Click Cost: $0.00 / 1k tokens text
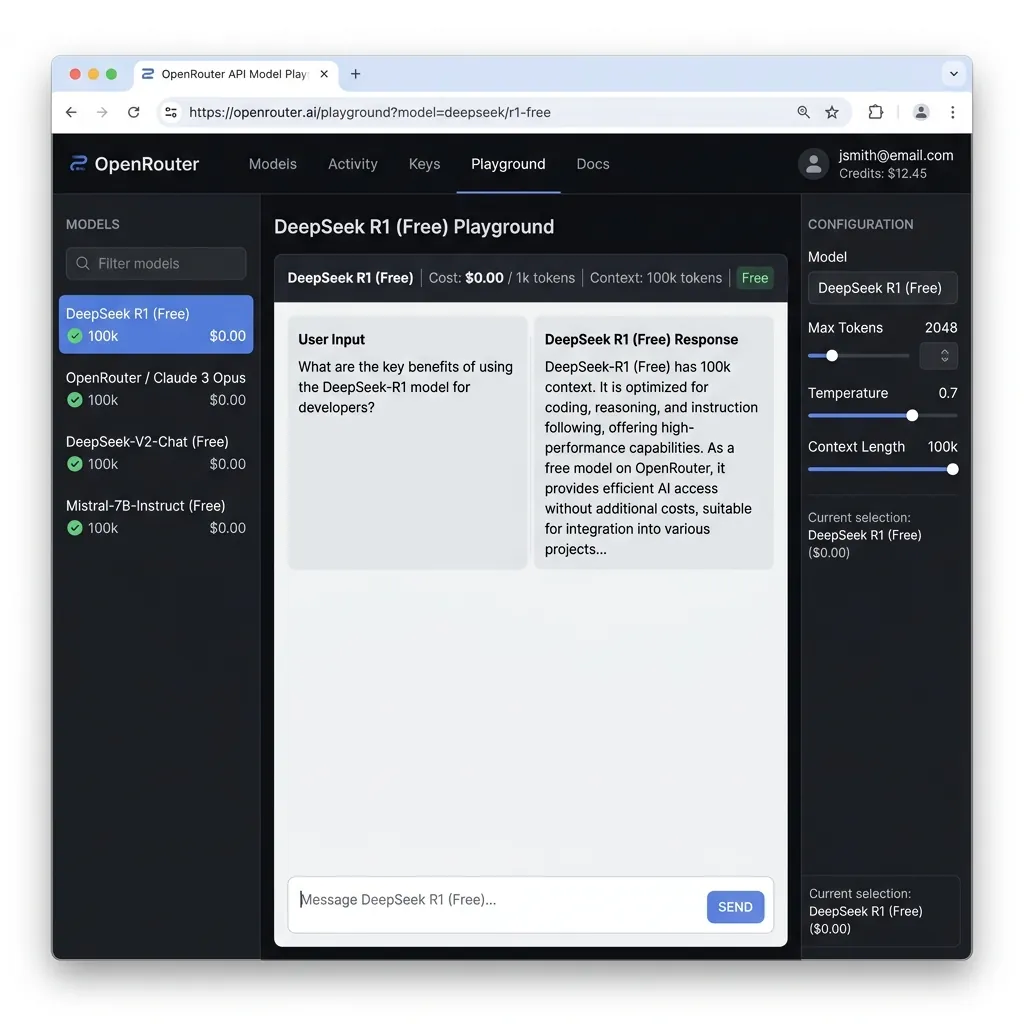 [x=502, y=278]
